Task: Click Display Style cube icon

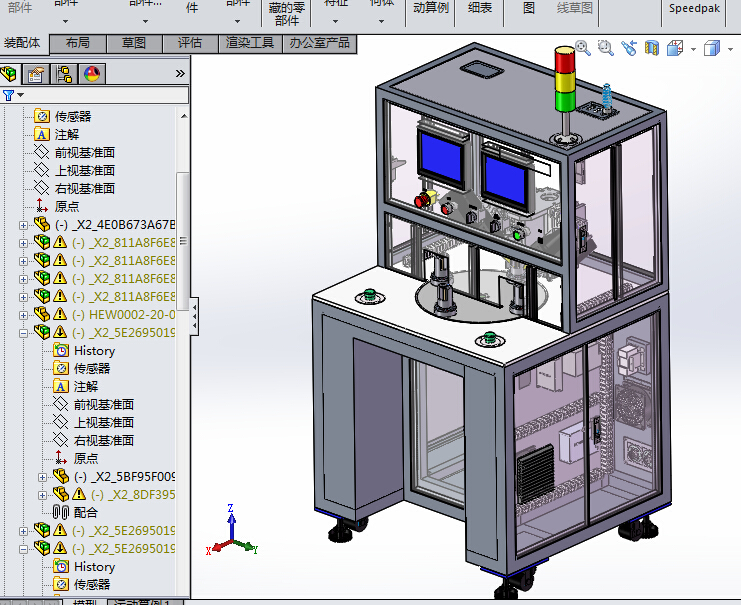Action: click(712, 48)
